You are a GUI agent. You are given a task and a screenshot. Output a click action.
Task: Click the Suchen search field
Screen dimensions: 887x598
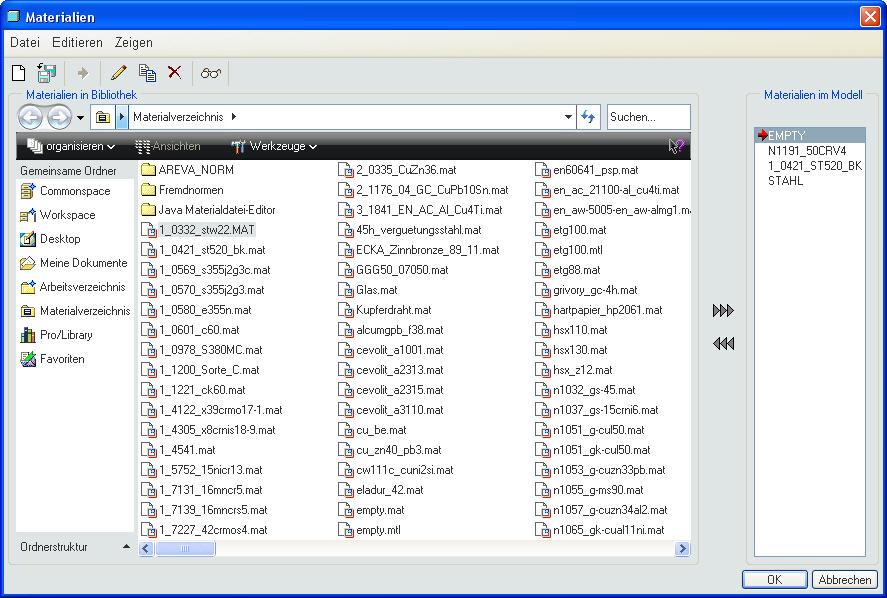point(648,117)
